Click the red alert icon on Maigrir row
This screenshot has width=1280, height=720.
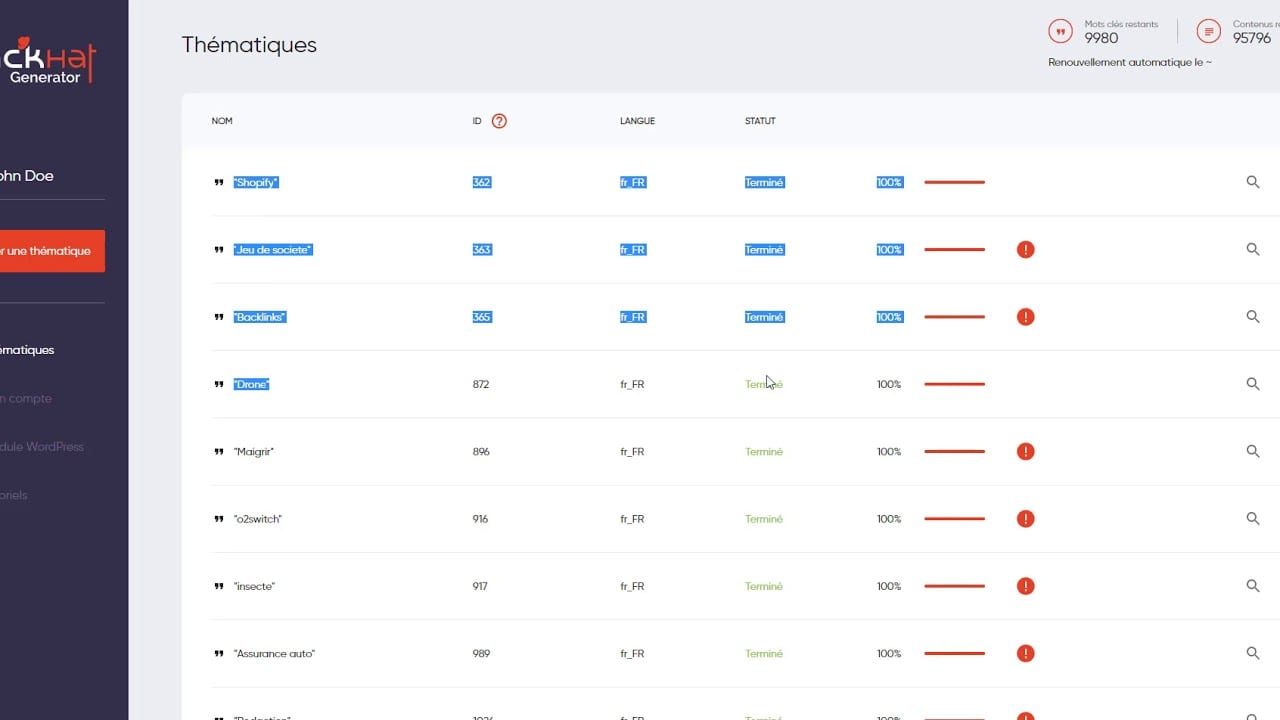1025,452
